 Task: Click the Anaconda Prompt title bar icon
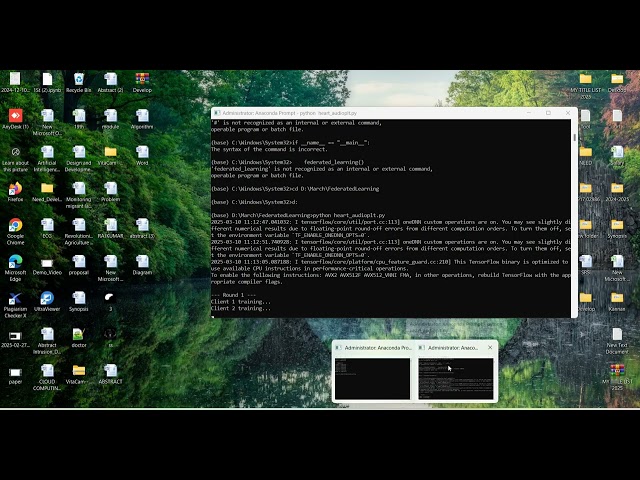click(217, 113)
